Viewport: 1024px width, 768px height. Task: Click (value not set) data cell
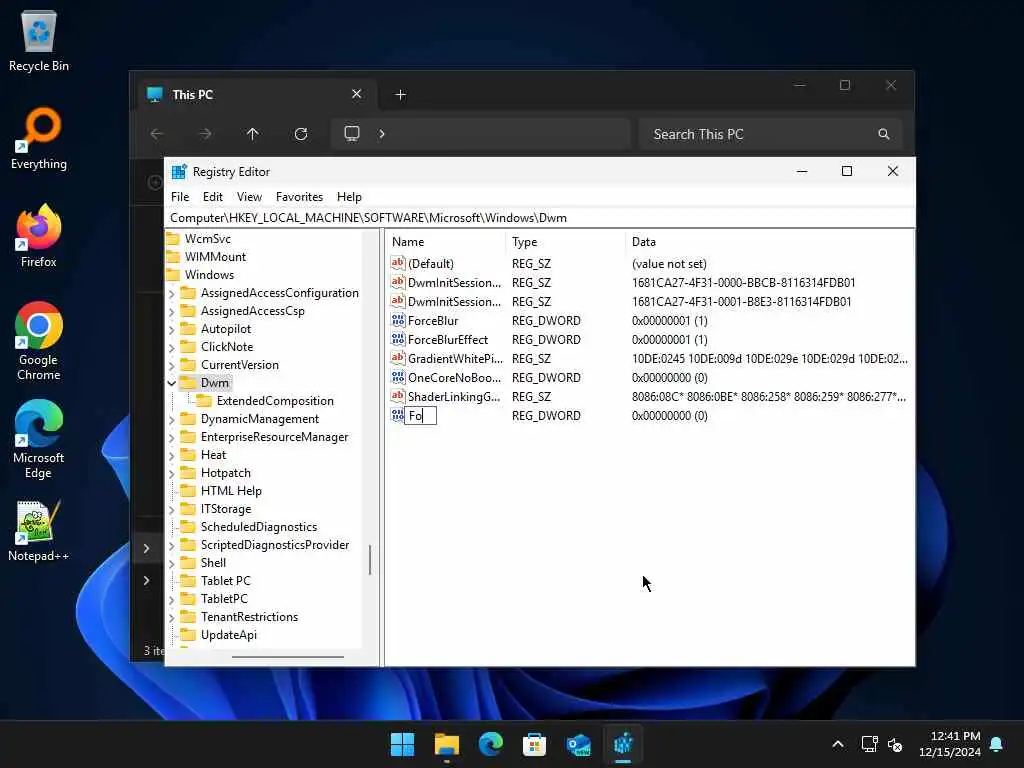pos(669,264)
